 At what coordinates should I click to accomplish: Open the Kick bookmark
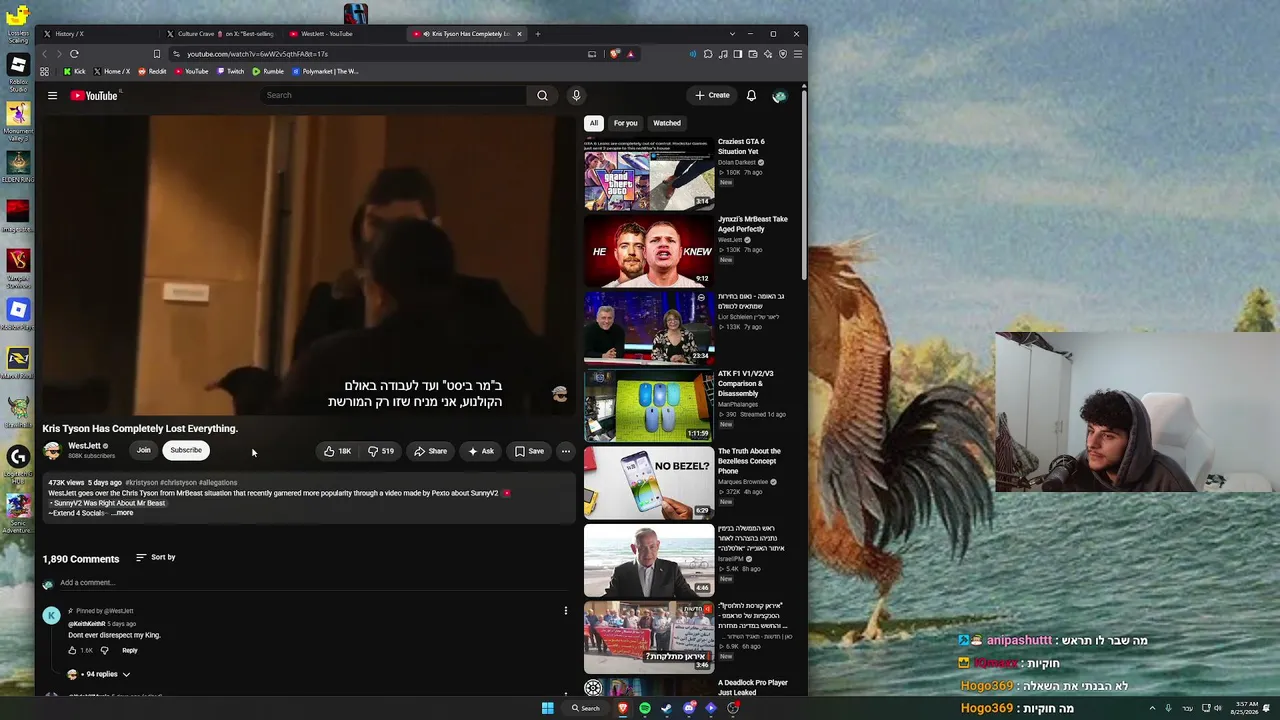[x=74, y=72]
